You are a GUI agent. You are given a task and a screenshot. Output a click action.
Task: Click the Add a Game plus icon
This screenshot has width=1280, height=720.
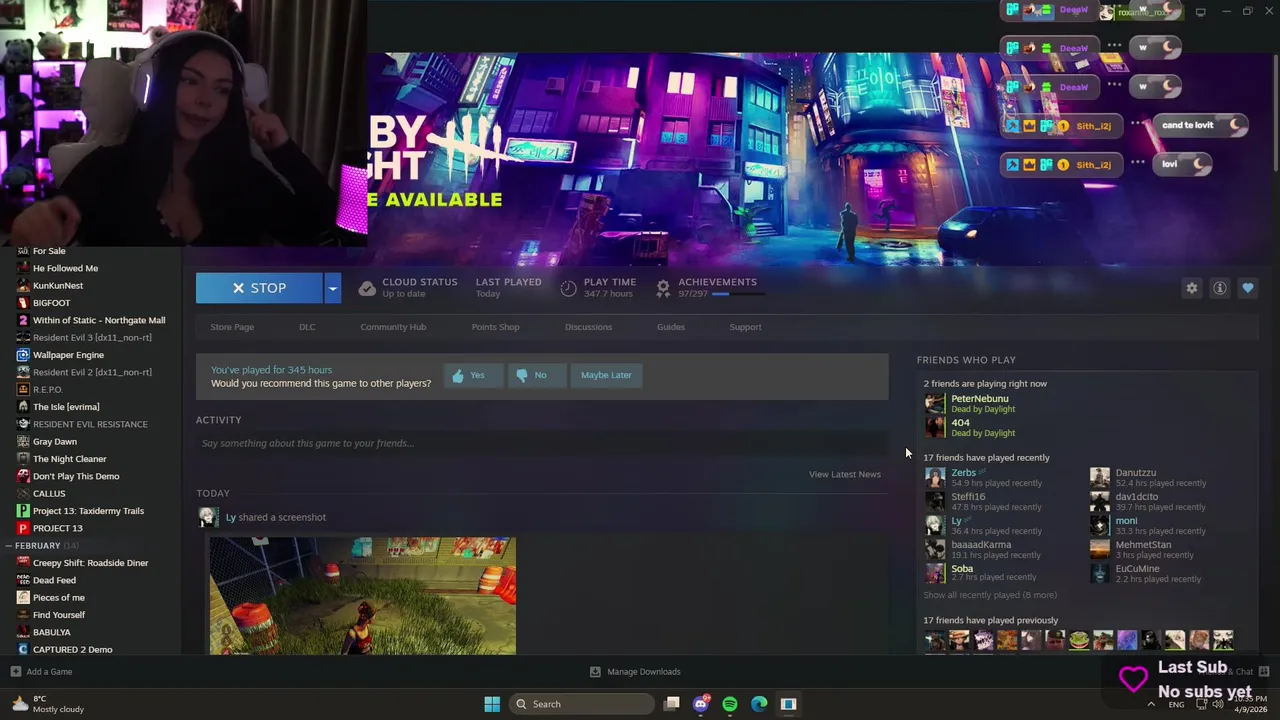15,672
